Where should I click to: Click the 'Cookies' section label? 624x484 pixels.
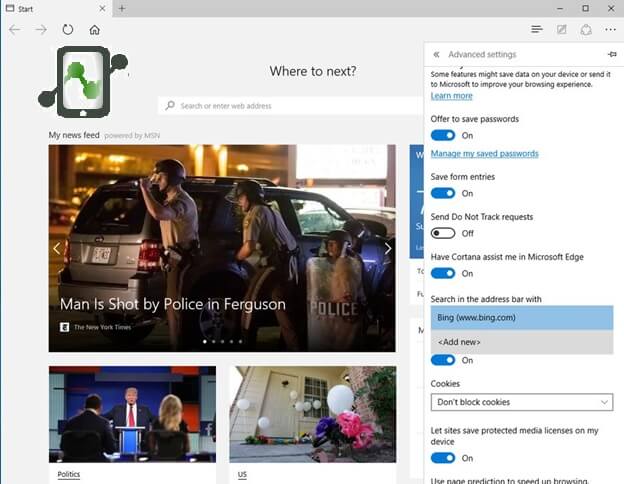tap(445, 384)
